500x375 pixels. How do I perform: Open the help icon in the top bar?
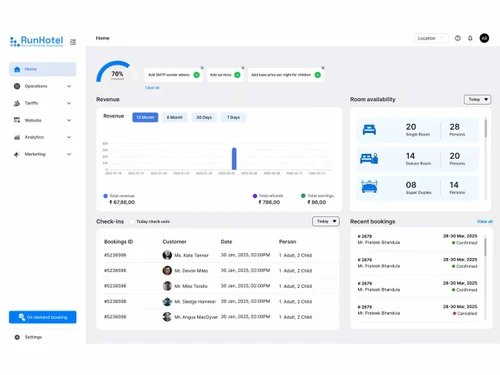(x=458, y=38)
